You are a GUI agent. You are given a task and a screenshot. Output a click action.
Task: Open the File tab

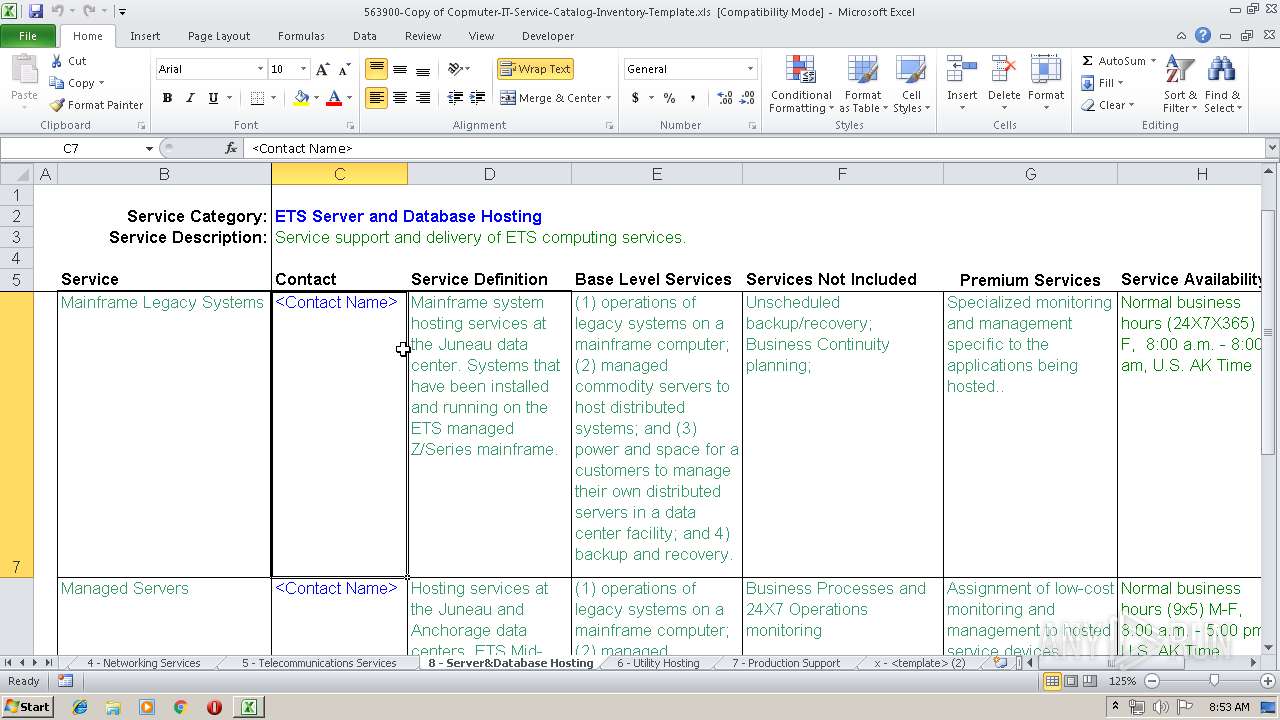pos(28,36)
